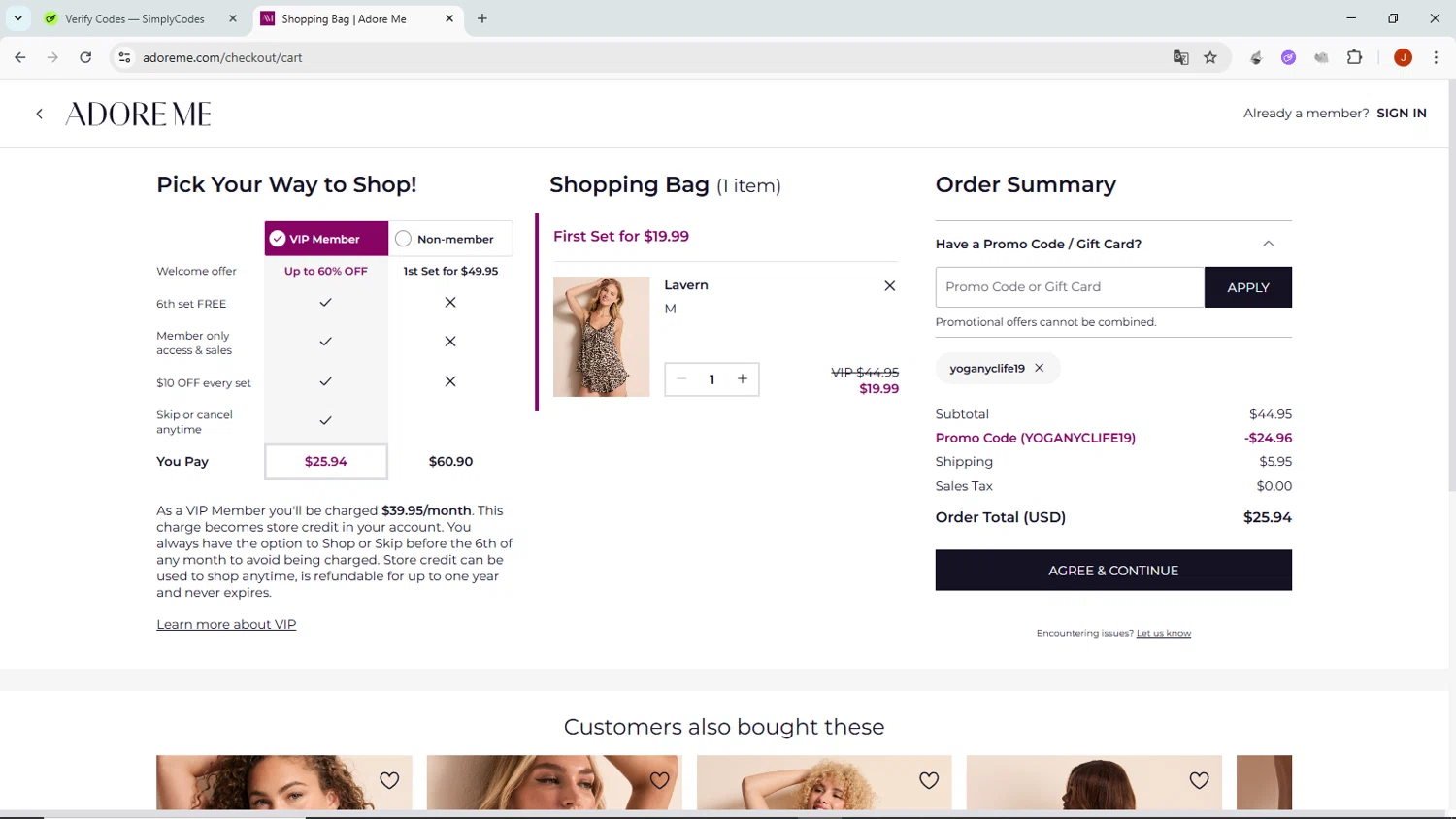The image size is (1456, 819).
Task: Open site information icon in address bar
Action: (124, 57)
